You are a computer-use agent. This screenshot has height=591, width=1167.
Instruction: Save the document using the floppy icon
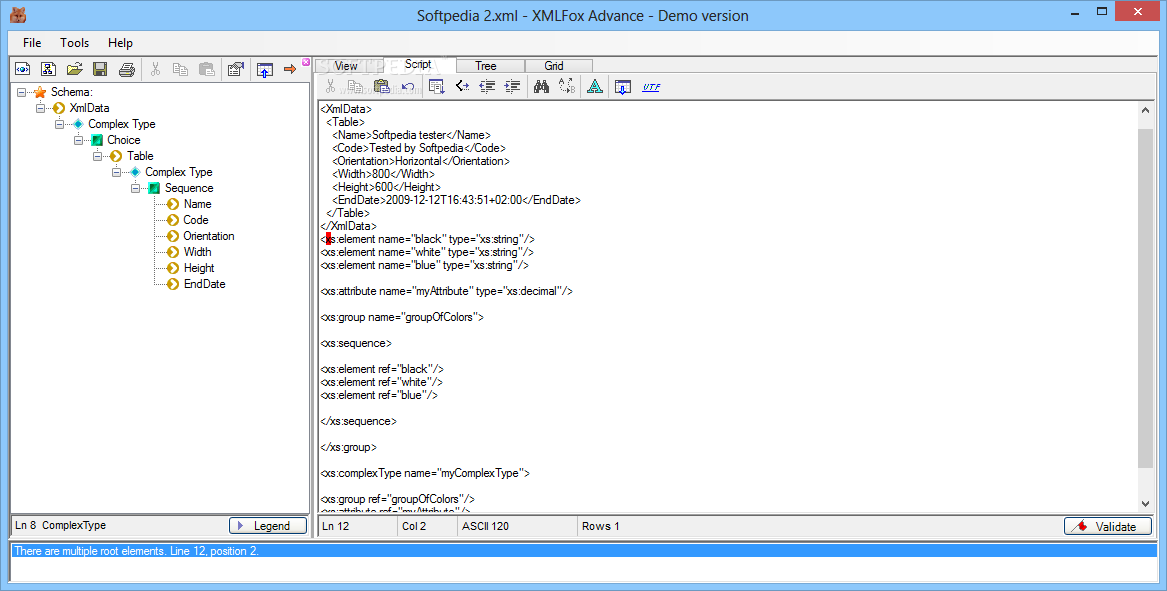click(x=100, y=69)
